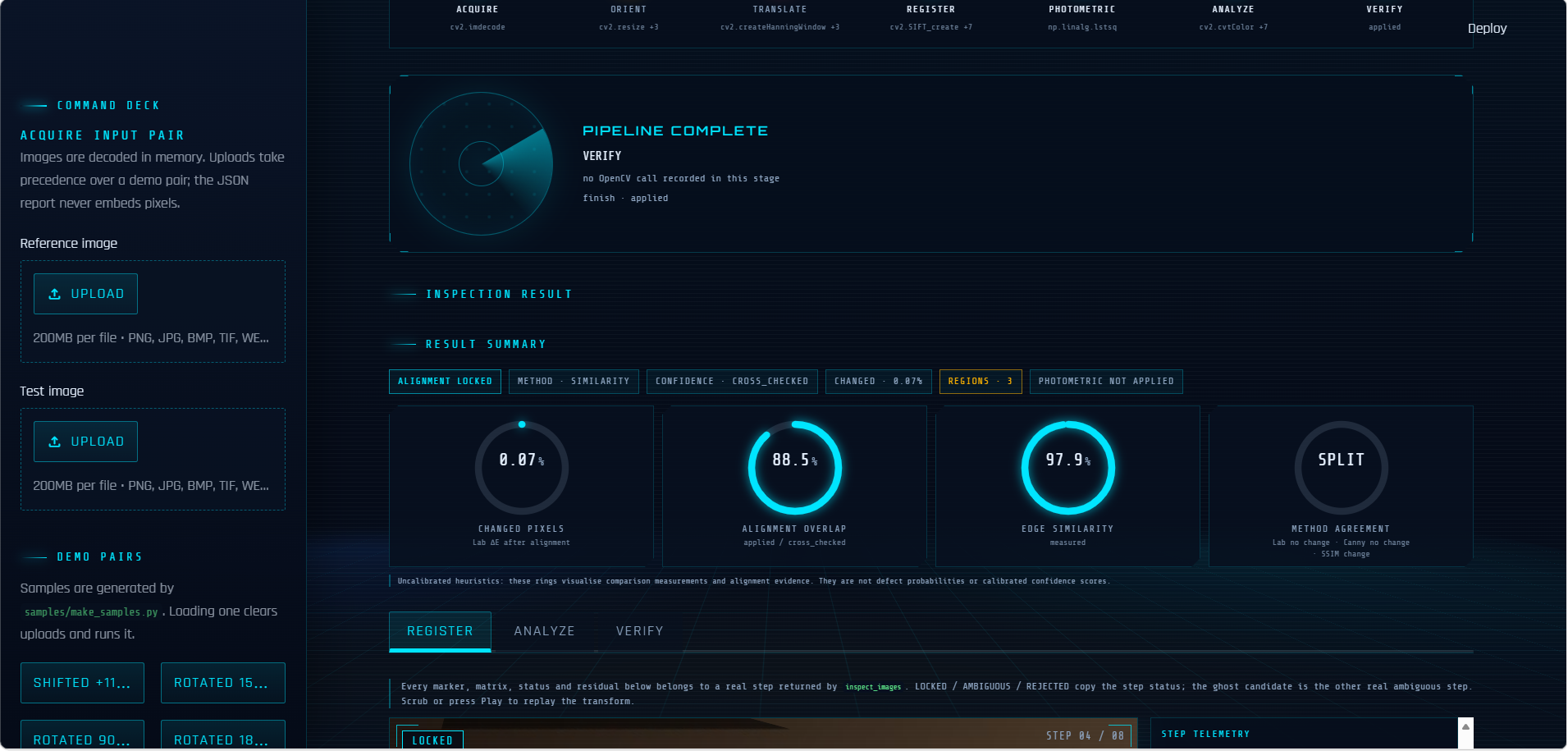Screen dimensions: 1568x751
Task: Load the ROTATED 18 demo pair
Action: (223, 735)
